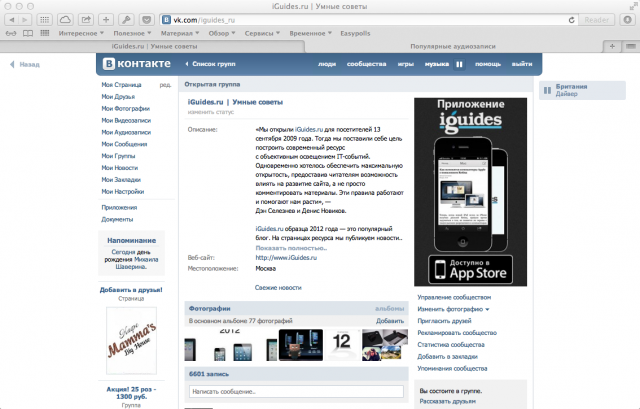Click Safari back navigation arrow

point(11,20)
